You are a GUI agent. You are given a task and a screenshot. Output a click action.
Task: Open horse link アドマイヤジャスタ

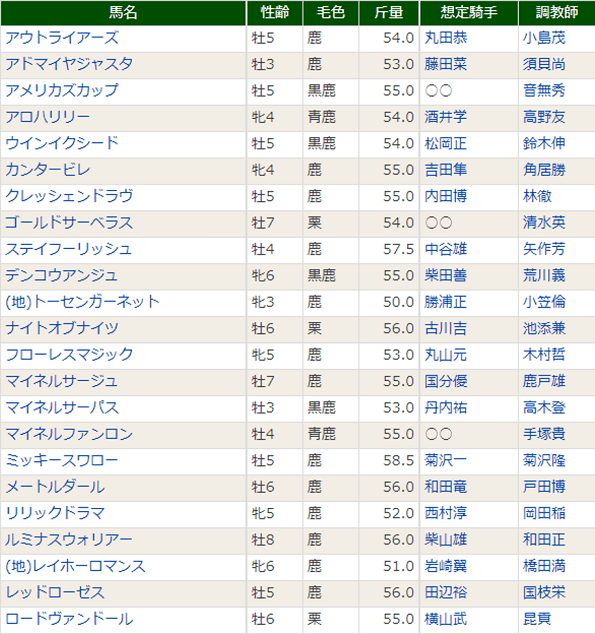[69, 64]
